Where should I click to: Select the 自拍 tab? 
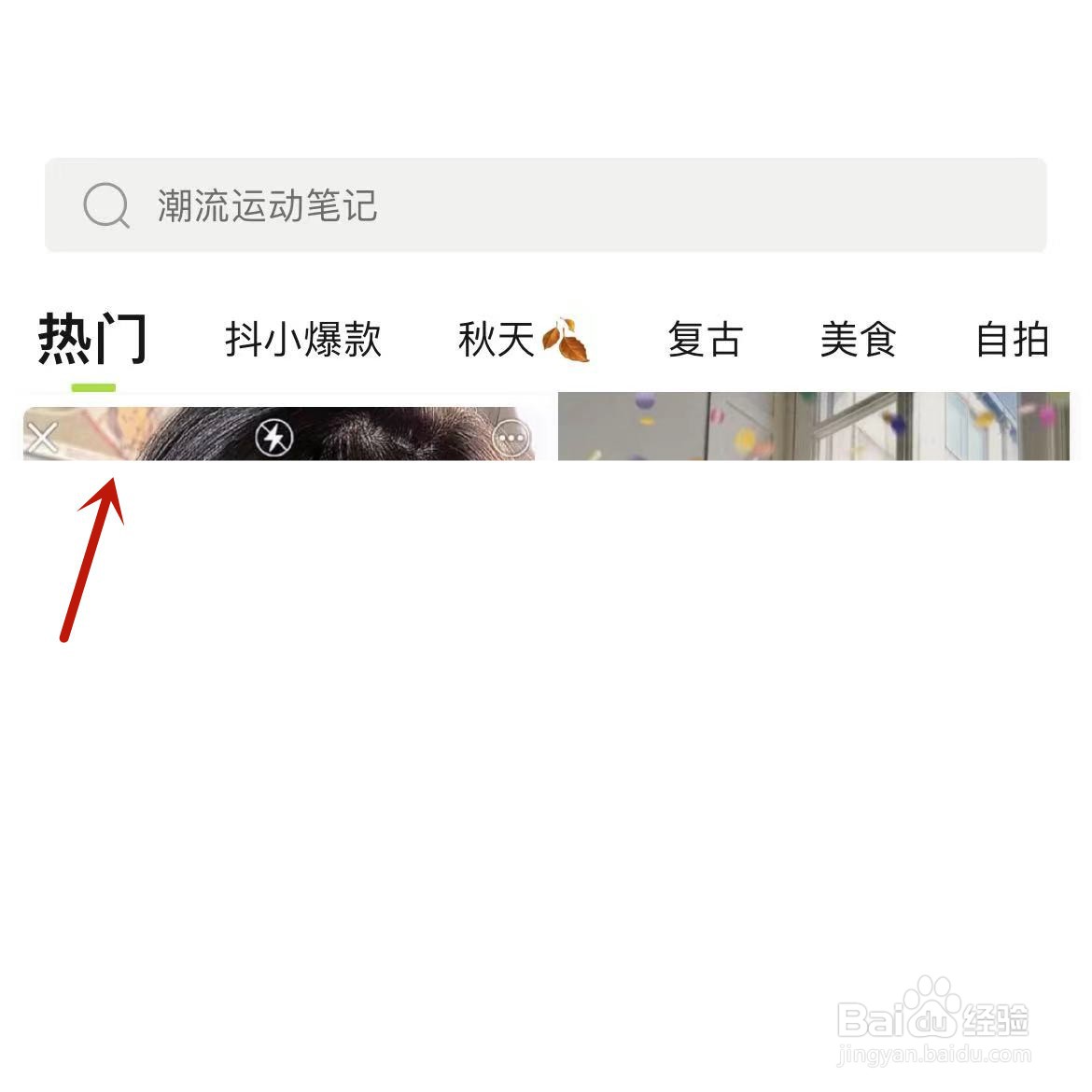point(1013,339)
